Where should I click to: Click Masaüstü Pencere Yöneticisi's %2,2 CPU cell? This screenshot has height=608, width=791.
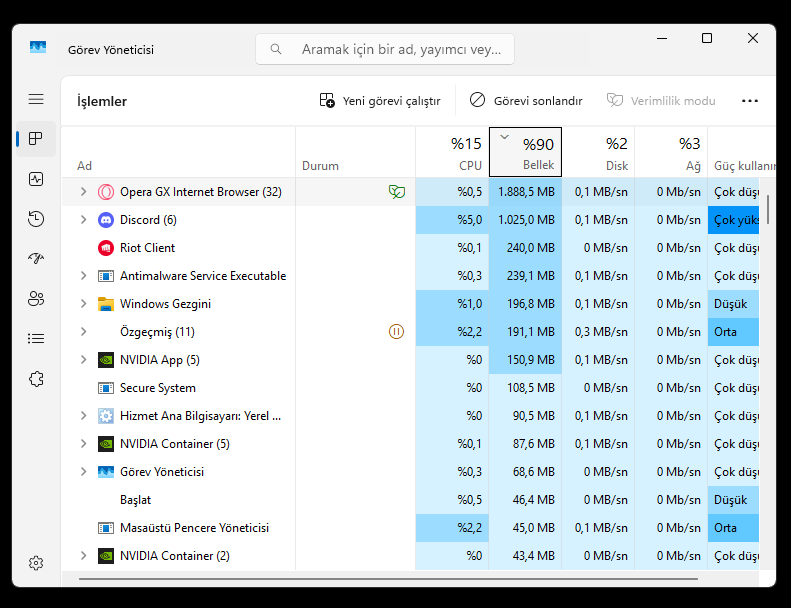452,528
